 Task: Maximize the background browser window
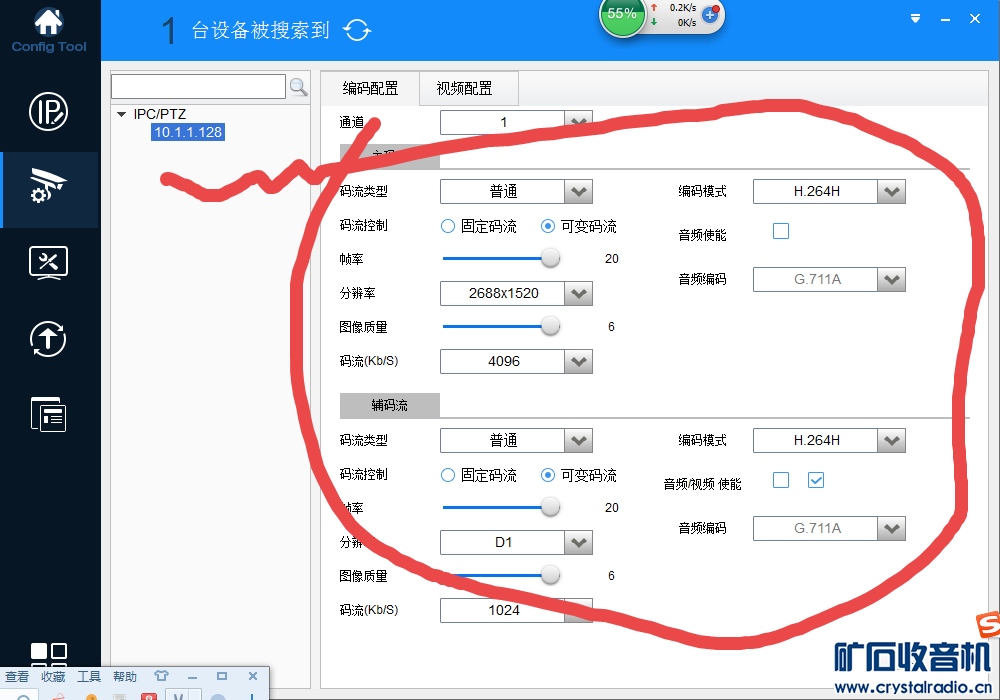(222, 676)
